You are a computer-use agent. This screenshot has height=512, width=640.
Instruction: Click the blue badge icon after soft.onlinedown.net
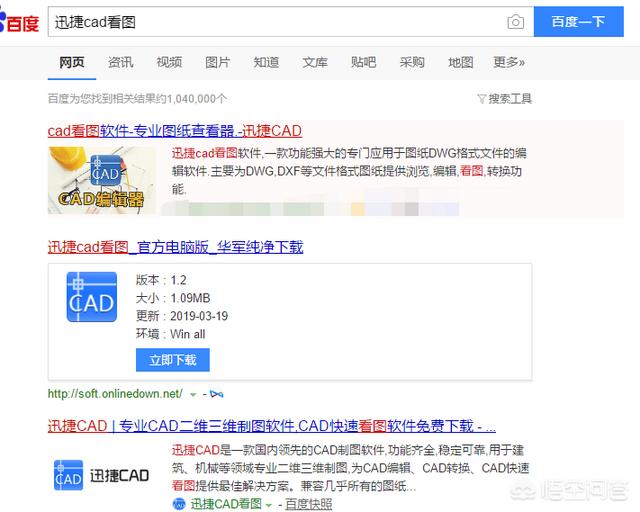217,393
